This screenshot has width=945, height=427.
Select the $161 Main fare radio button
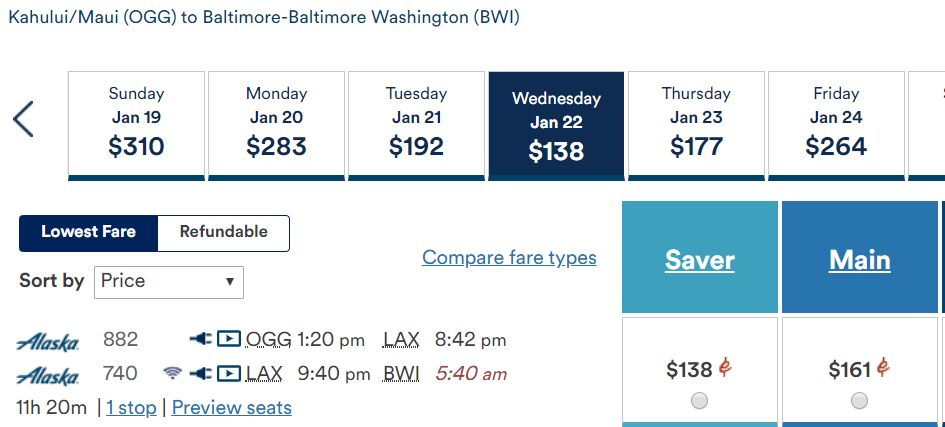point(859,401)
